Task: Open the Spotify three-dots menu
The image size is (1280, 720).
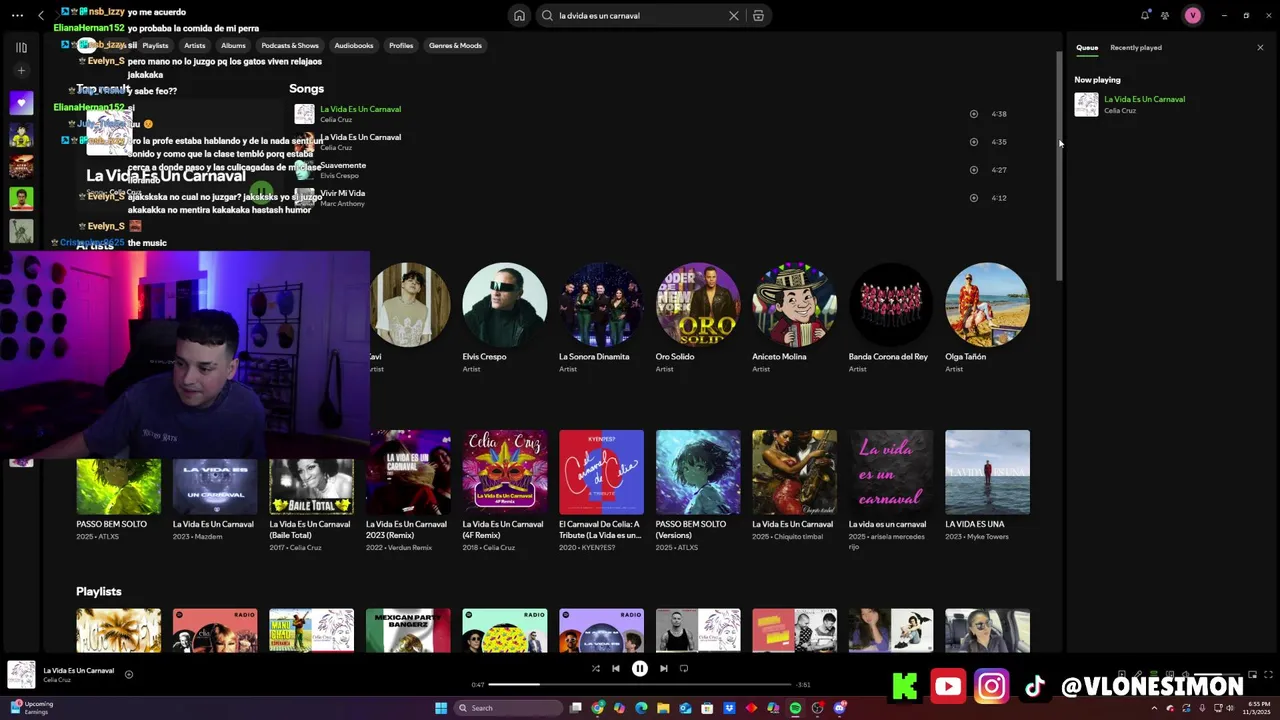Action: click(x=17, y=16)
